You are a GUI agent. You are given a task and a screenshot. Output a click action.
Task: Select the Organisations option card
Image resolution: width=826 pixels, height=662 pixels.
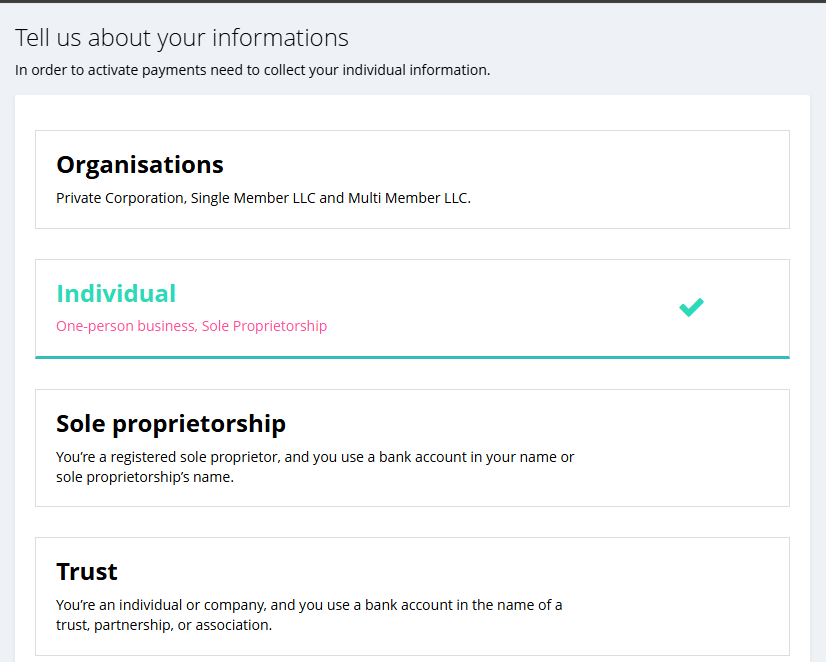click(x=412, y=180)
